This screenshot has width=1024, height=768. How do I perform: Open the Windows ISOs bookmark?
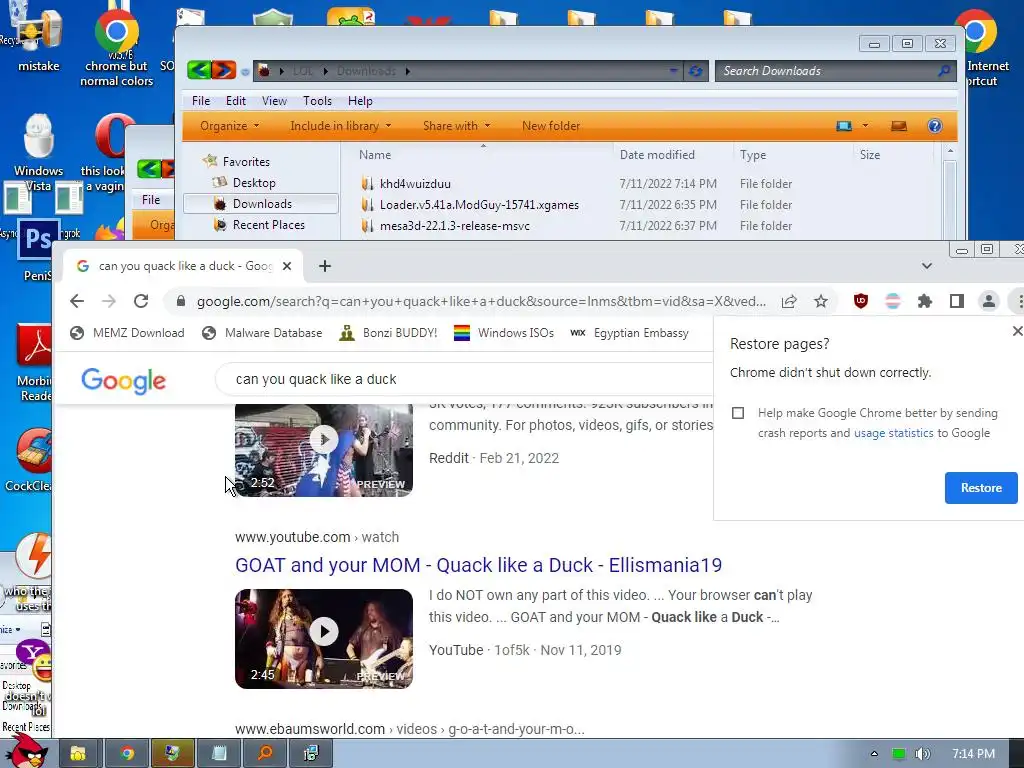pyautogui.click(x=504, y=333)
